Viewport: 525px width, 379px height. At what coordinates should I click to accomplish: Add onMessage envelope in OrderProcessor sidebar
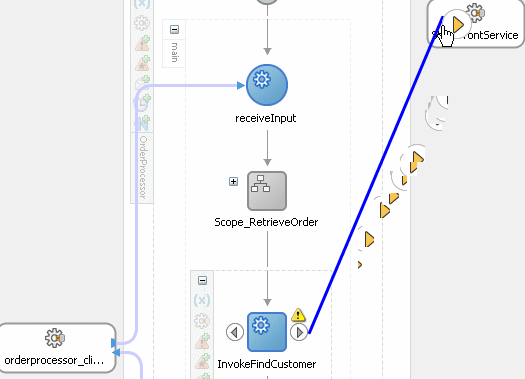(143, 83)
